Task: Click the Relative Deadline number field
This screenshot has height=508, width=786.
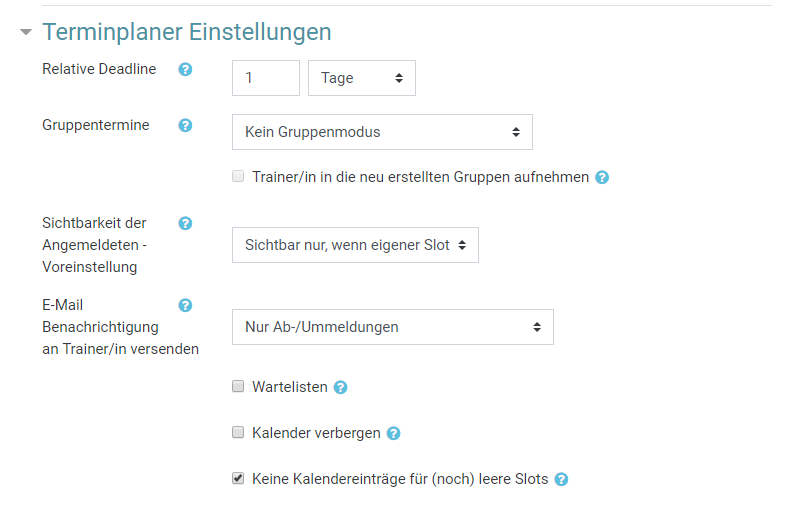Action: 266,78
